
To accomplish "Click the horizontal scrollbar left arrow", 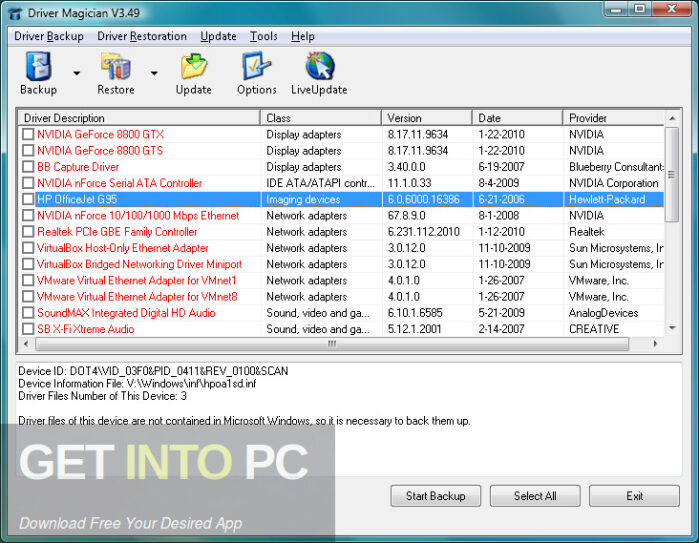I will click(x=26, y=344).
